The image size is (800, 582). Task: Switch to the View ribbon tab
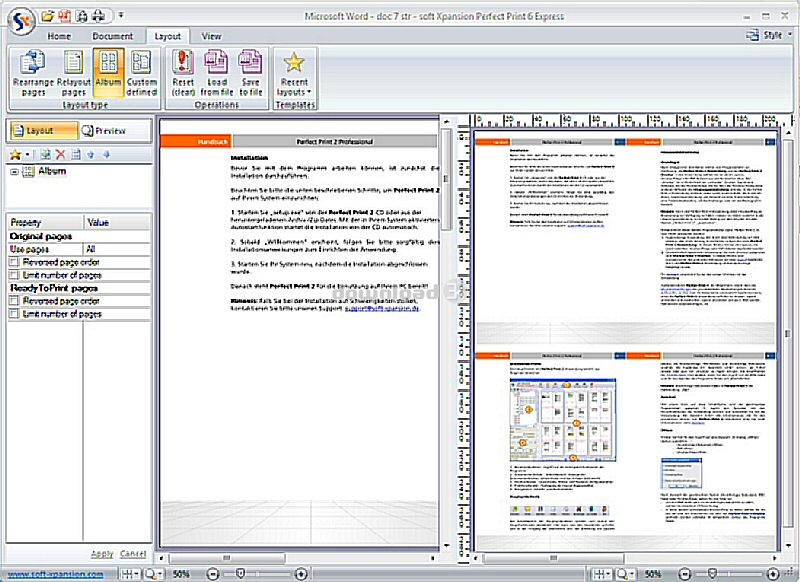[211, 36]
